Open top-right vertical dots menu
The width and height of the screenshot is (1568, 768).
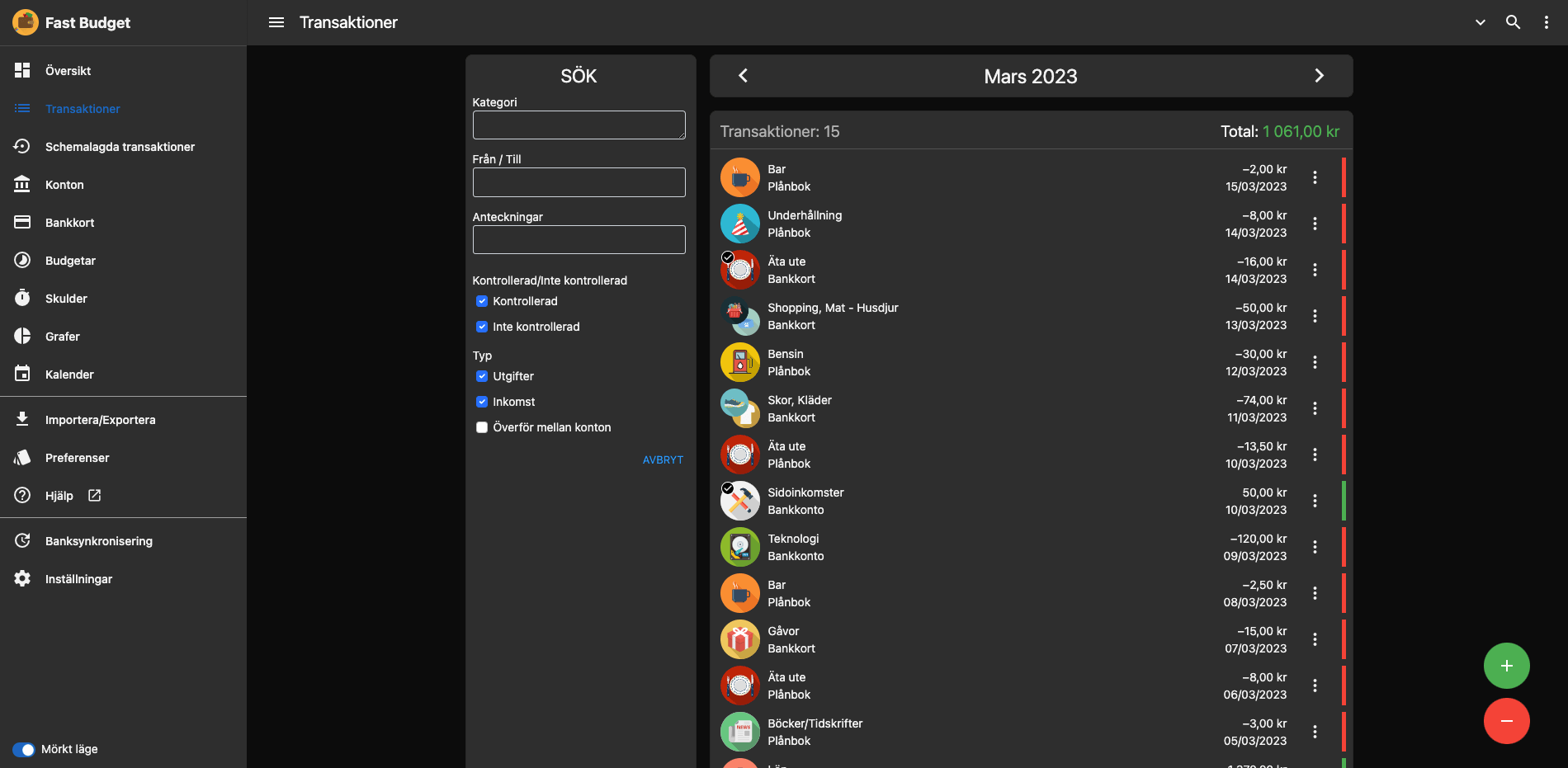pos(1546,22)
